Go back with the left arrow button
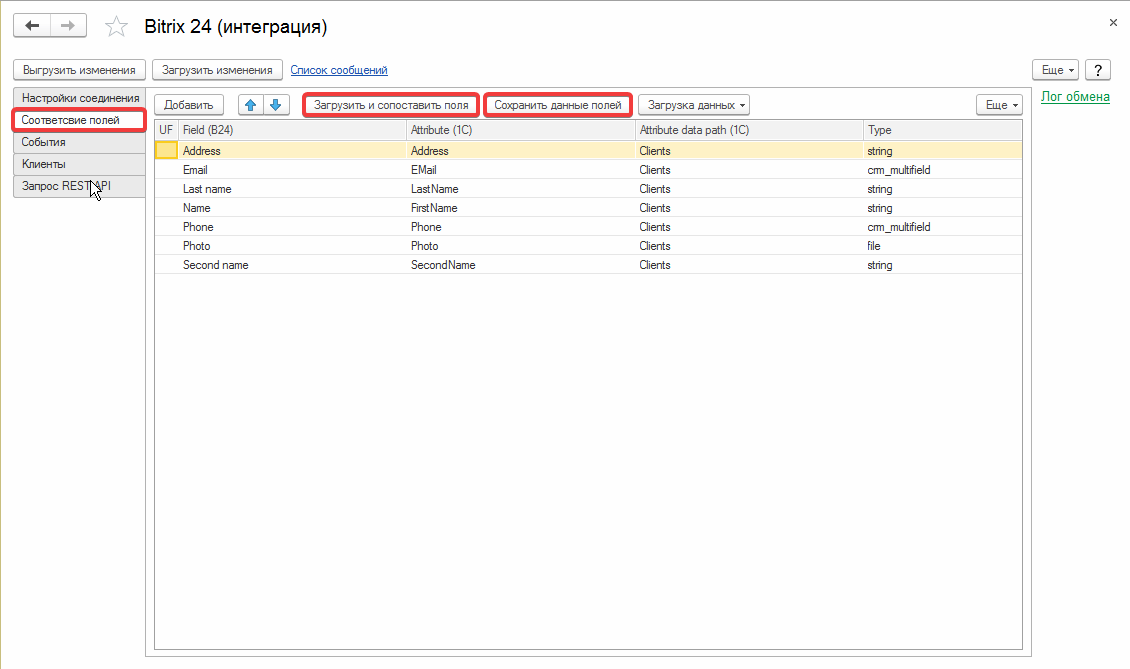 (32, 26)
